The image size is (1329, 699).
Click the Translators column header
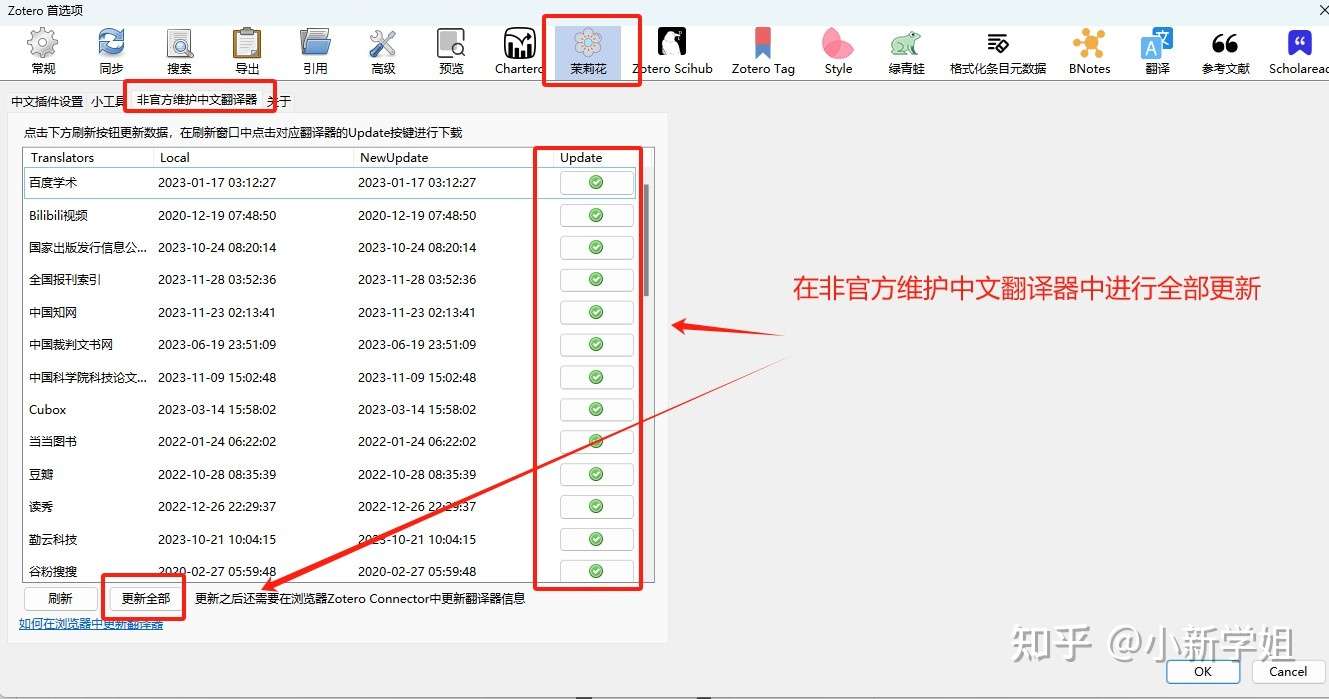[89, 157]
